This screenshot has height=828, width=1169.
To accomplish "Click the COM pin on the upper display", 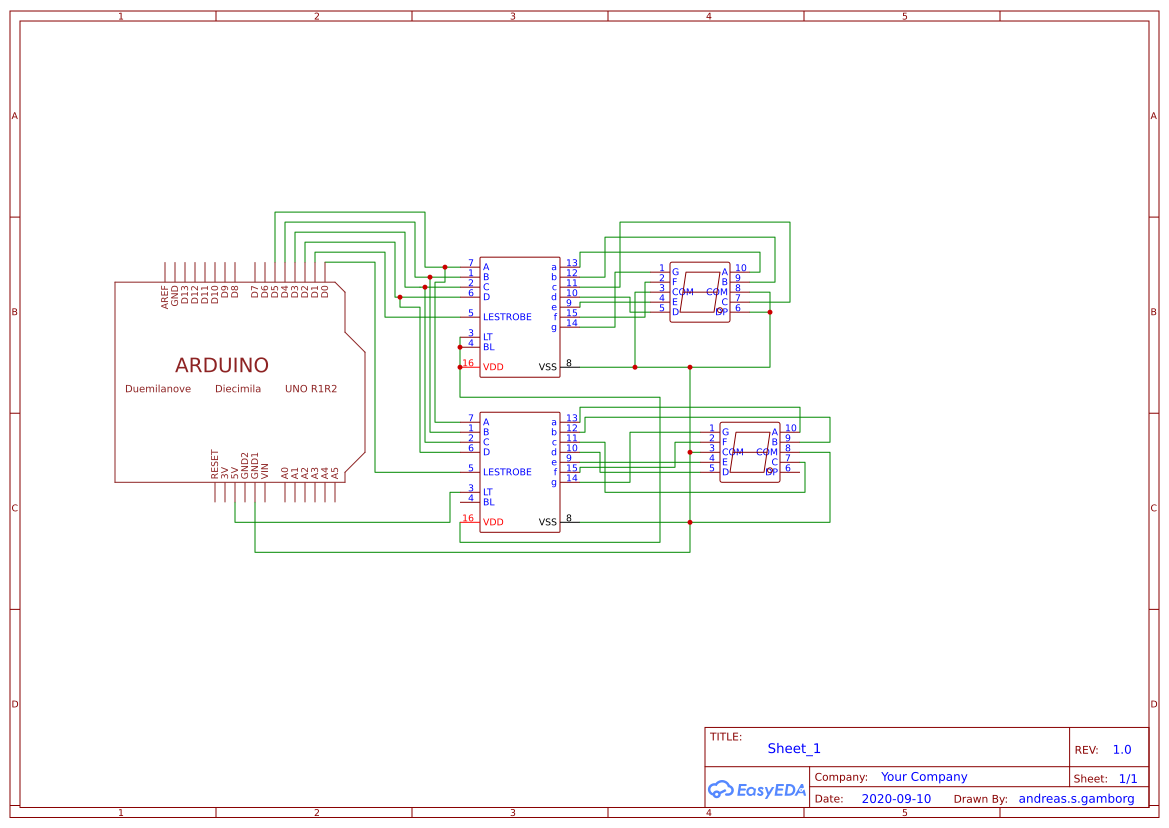I will 685,292.
